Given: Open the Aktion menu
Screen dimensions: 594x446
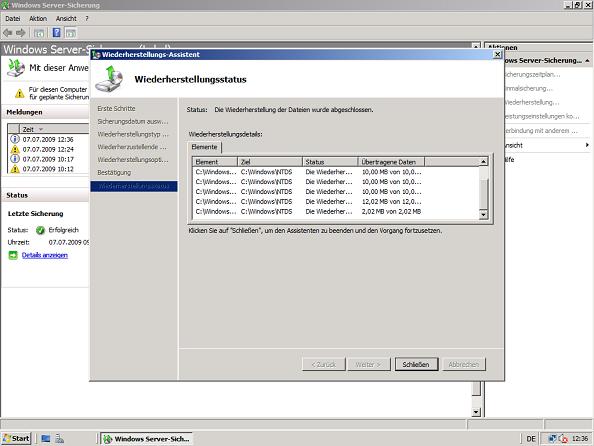Looking at the screenshot, I should [38, 19].
